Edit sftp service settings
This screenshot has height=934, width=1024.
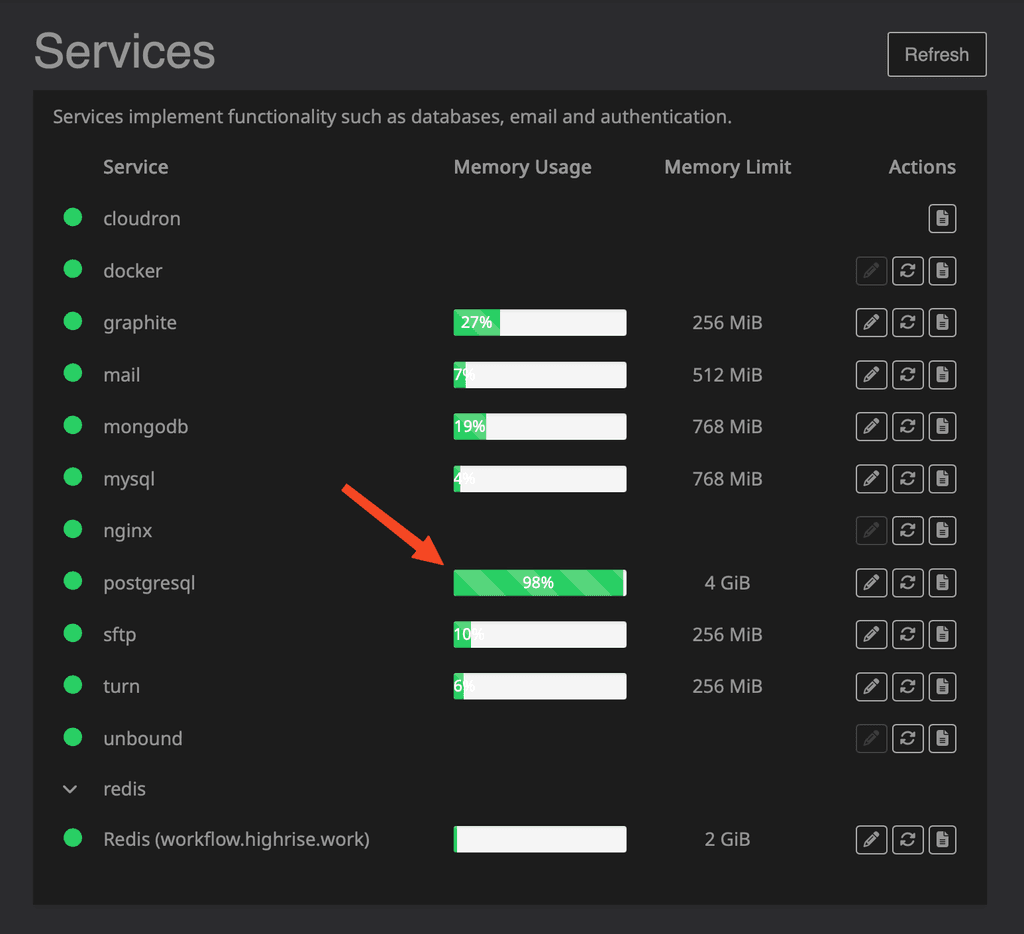[871, 634]
